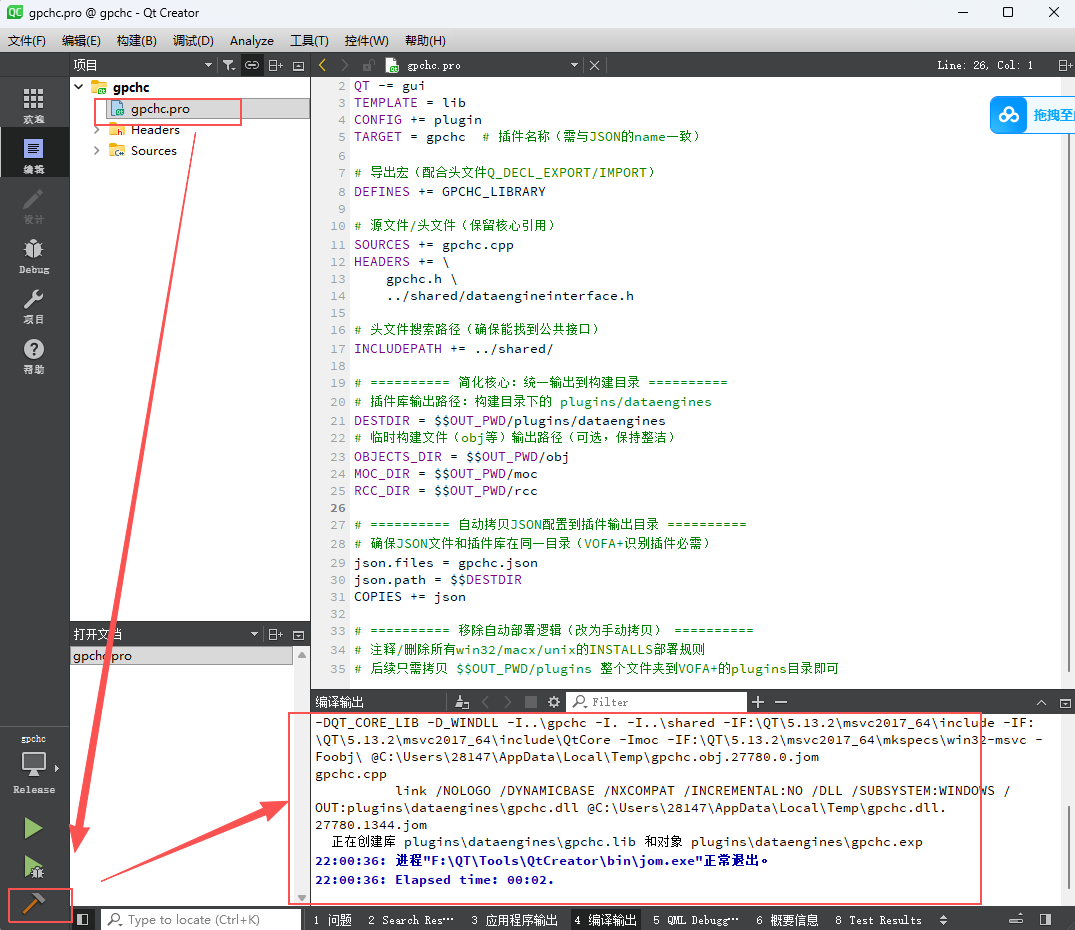Focus the Type to locate search field
1075x930 pixels.
[202, 920]
